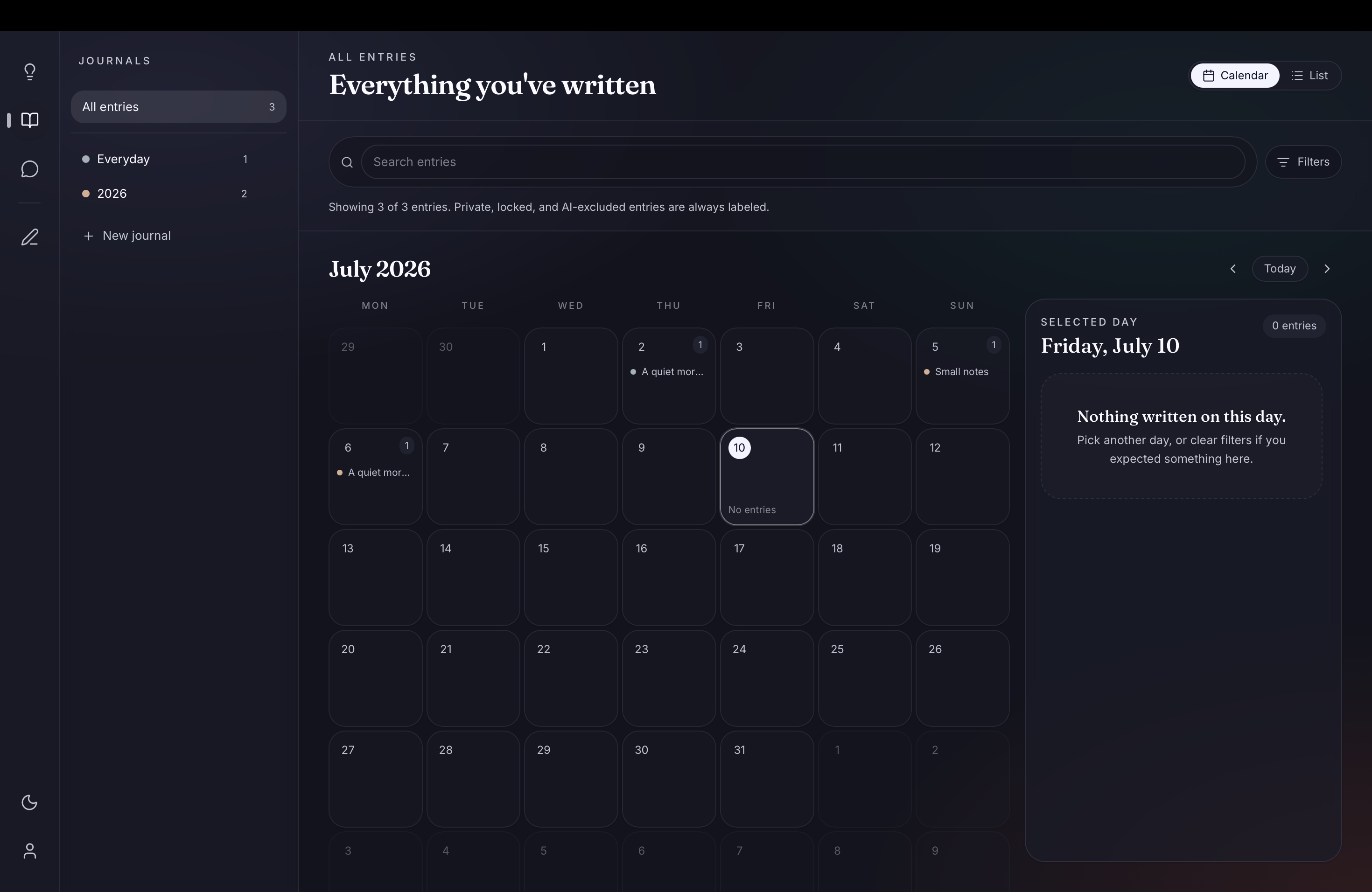Screen dimensions: 1372x892
Task: Open the 'Small notes' entry on July 5
Action: [961, 372]
